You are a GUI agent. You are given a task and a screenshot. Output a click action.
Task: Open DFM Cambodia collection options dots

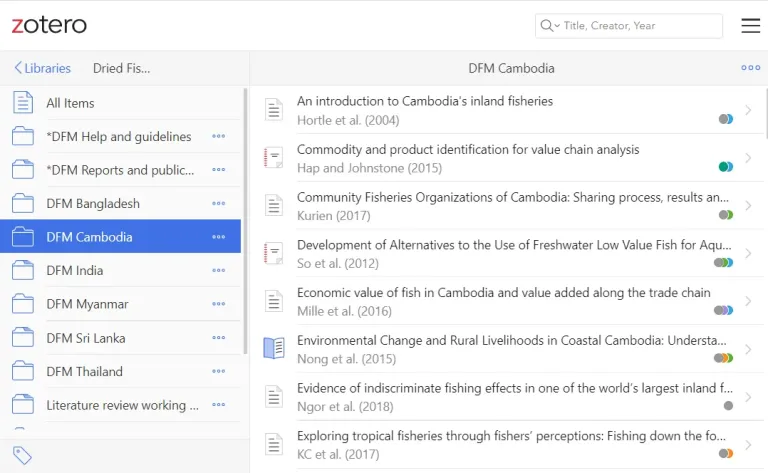(x=218, y=237)
